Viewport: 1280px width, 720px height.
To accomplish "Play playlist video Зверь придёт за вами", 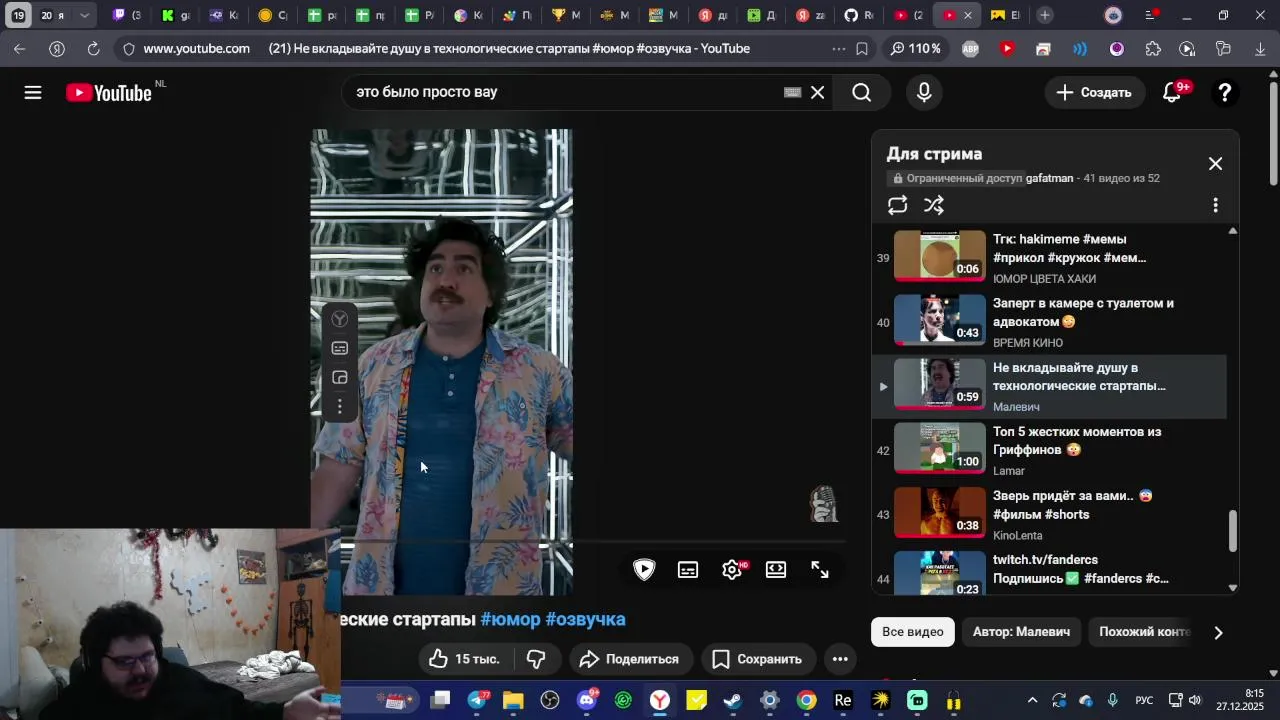I will [x=1050, y=514].
